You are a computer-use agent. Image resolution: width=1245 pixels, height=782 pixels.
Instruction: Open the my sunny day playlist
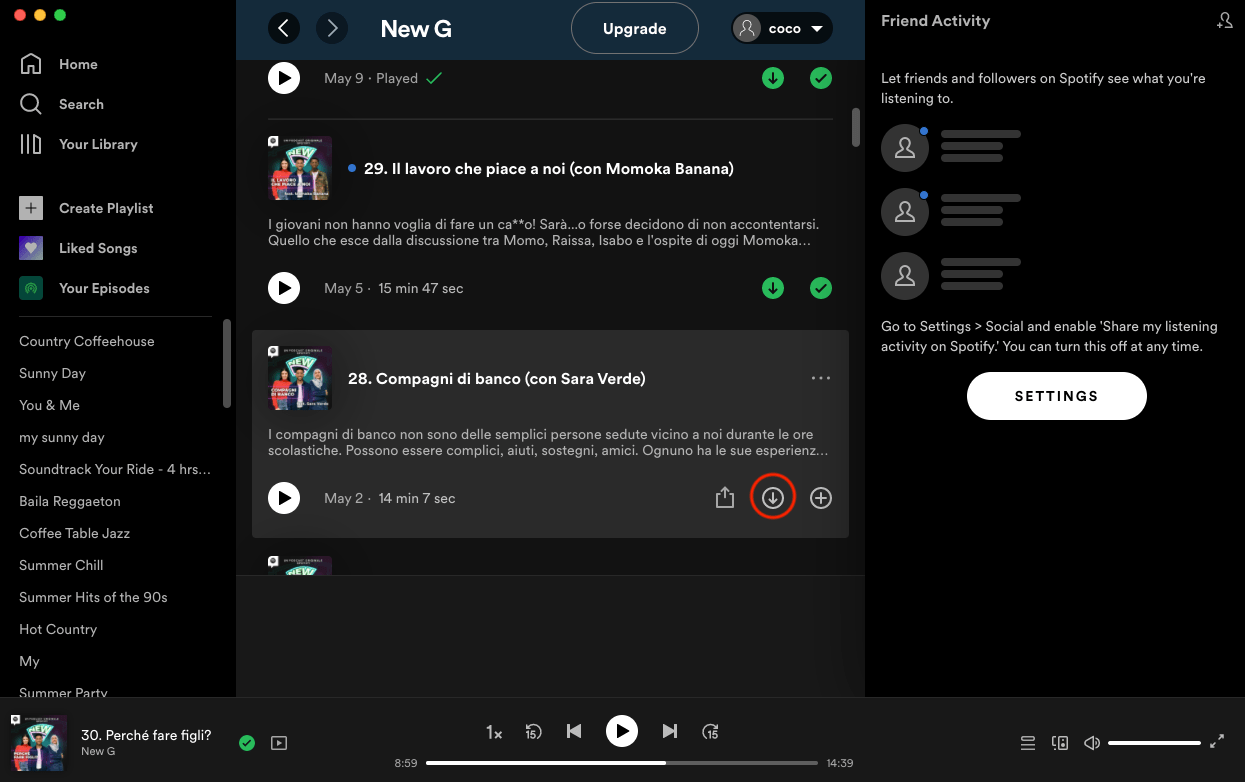coord(62,437)
